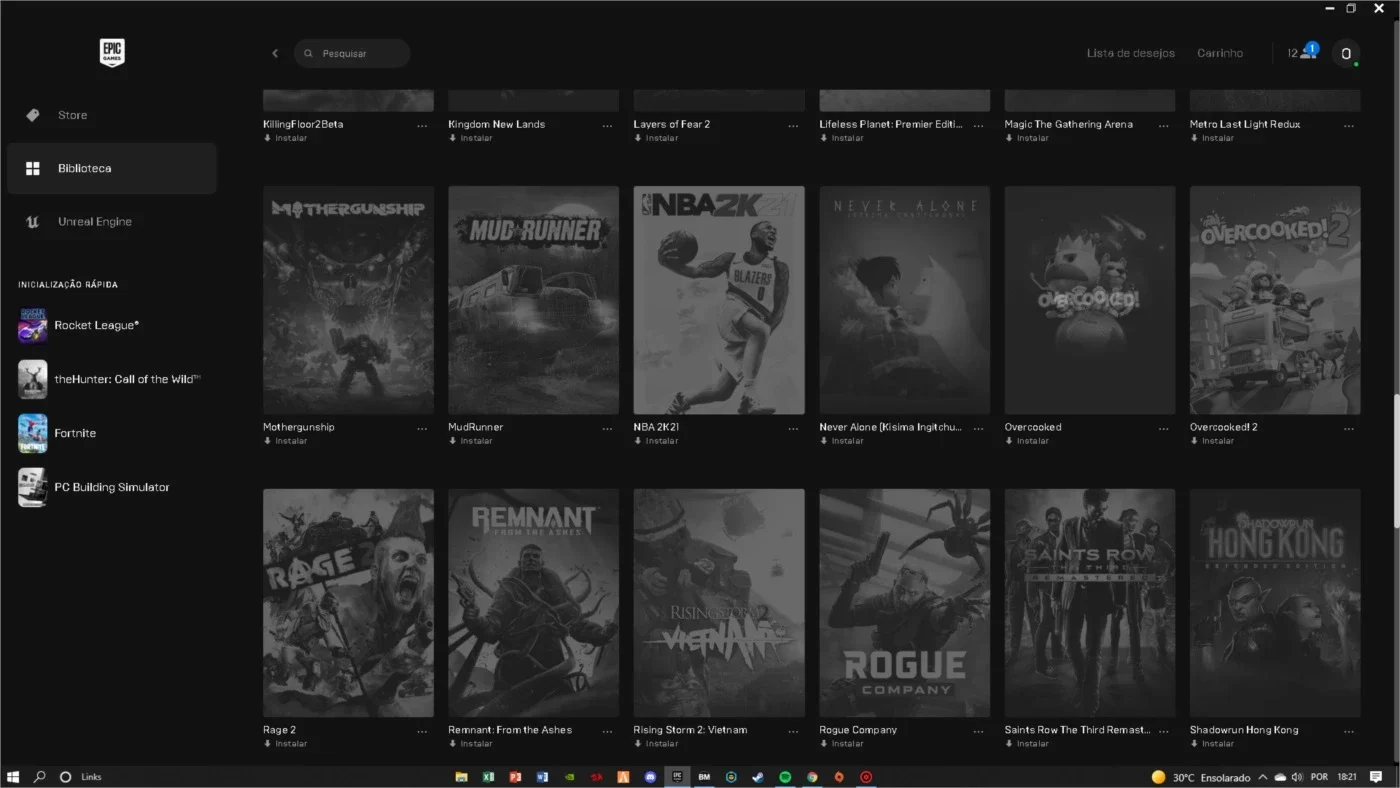The image size is (1400, 788).
Task: Open options menu for MudRunner
Action: point(607,428)
